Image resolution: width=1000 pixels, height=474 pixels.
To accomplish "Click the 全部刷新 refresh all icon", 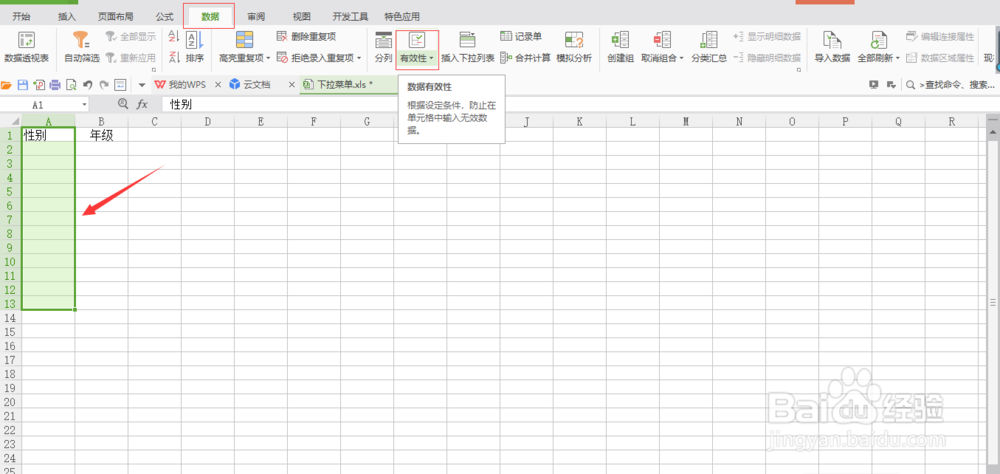I will point(879,40).
